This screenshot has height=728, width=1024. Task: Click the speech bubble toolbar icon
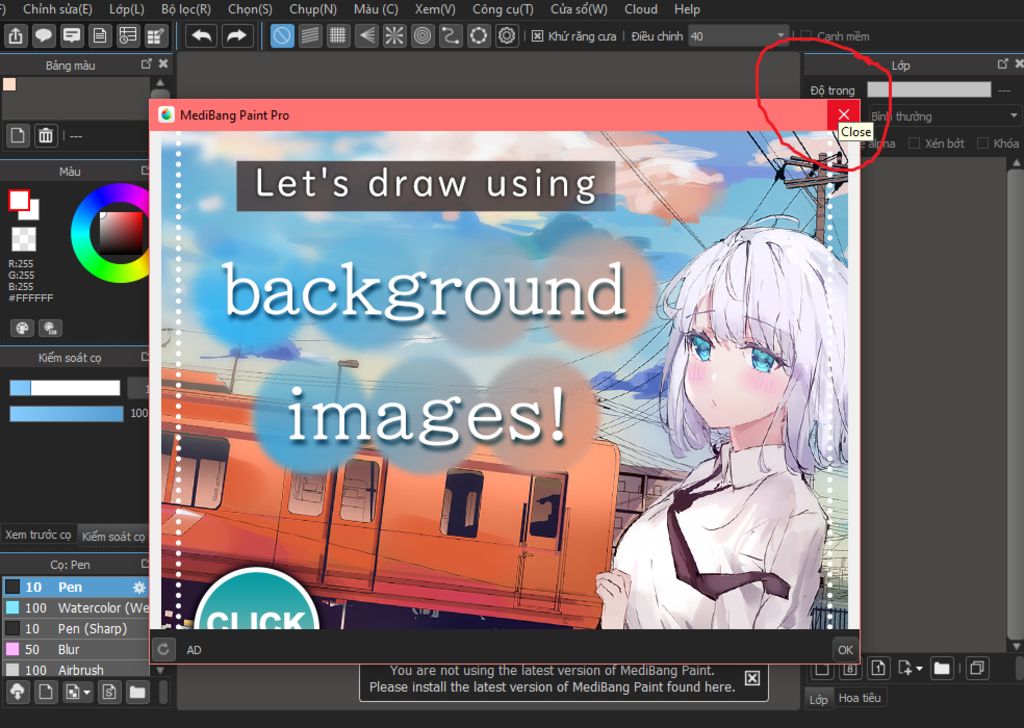[44, 36]
